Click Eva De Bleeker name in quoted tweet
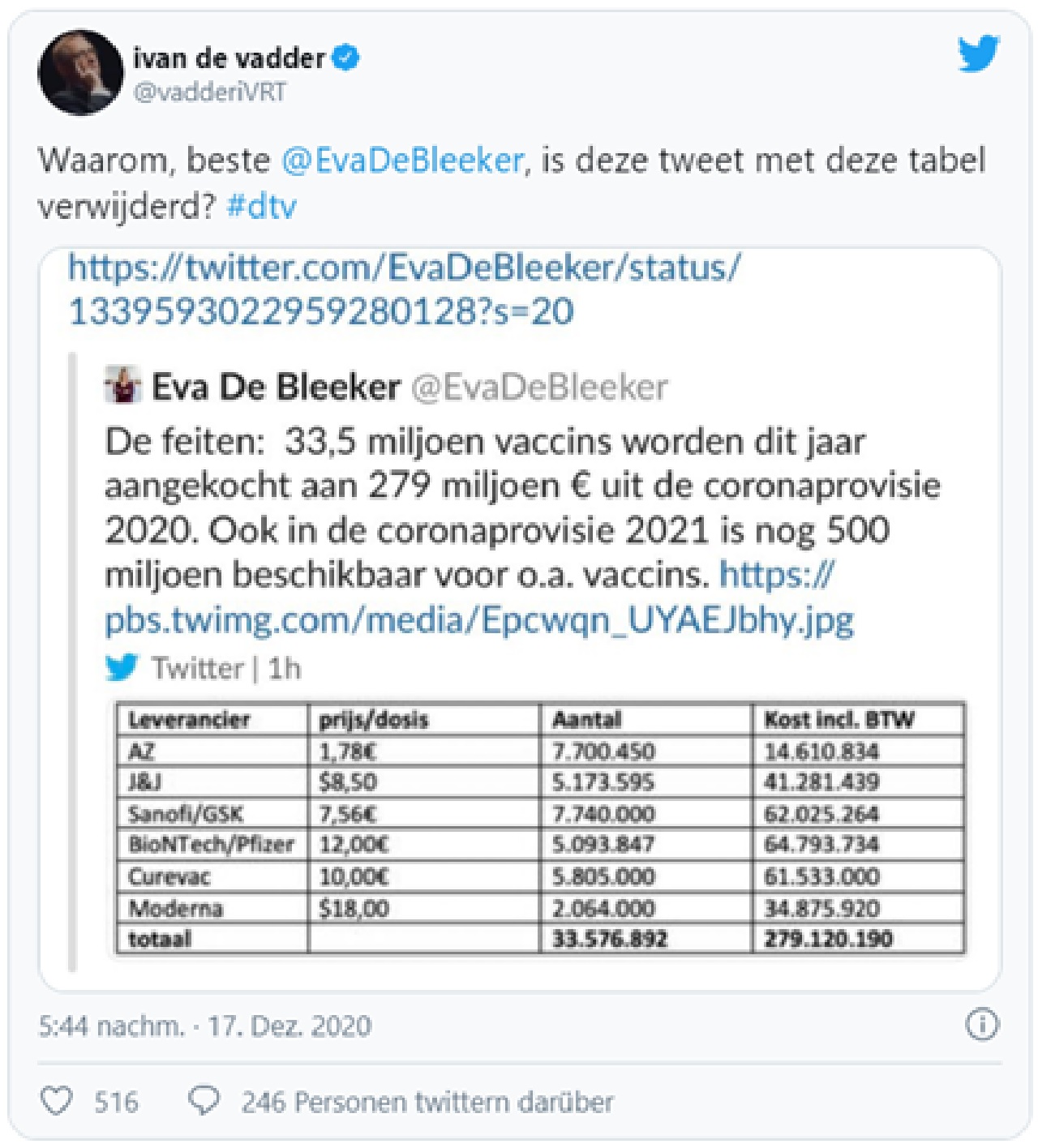Viewport: 1038px width, 1148px height. 277,387
